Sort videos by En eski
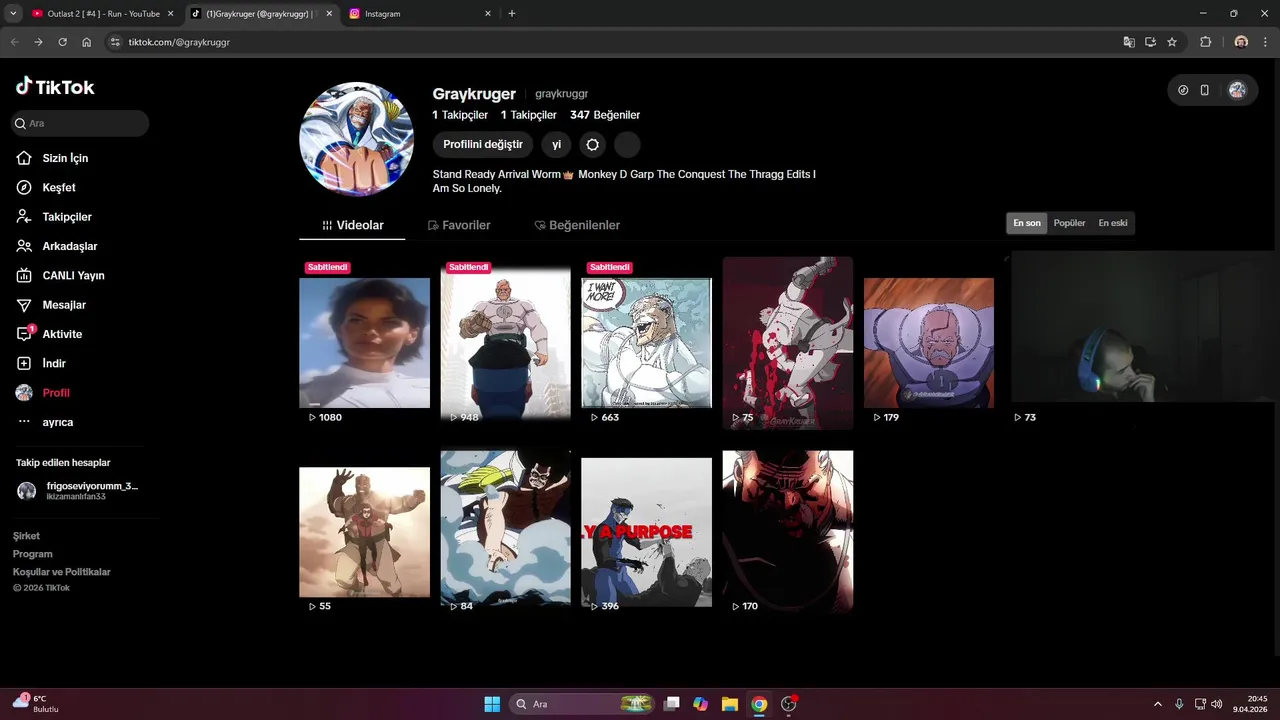The width and height of the screenshot is (1280, 720). [x=1112, y=223]
